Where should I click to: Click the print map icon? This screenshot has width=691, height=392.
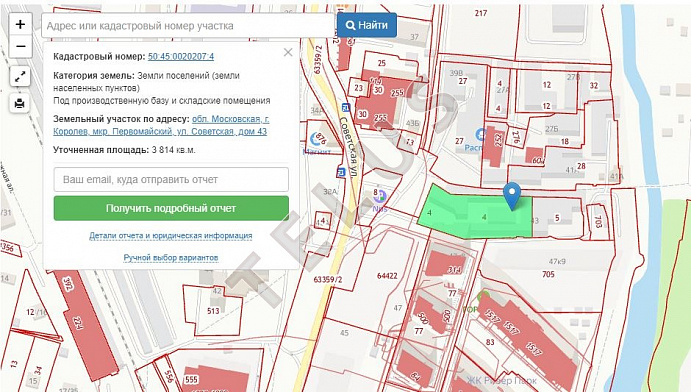(20, 104)
